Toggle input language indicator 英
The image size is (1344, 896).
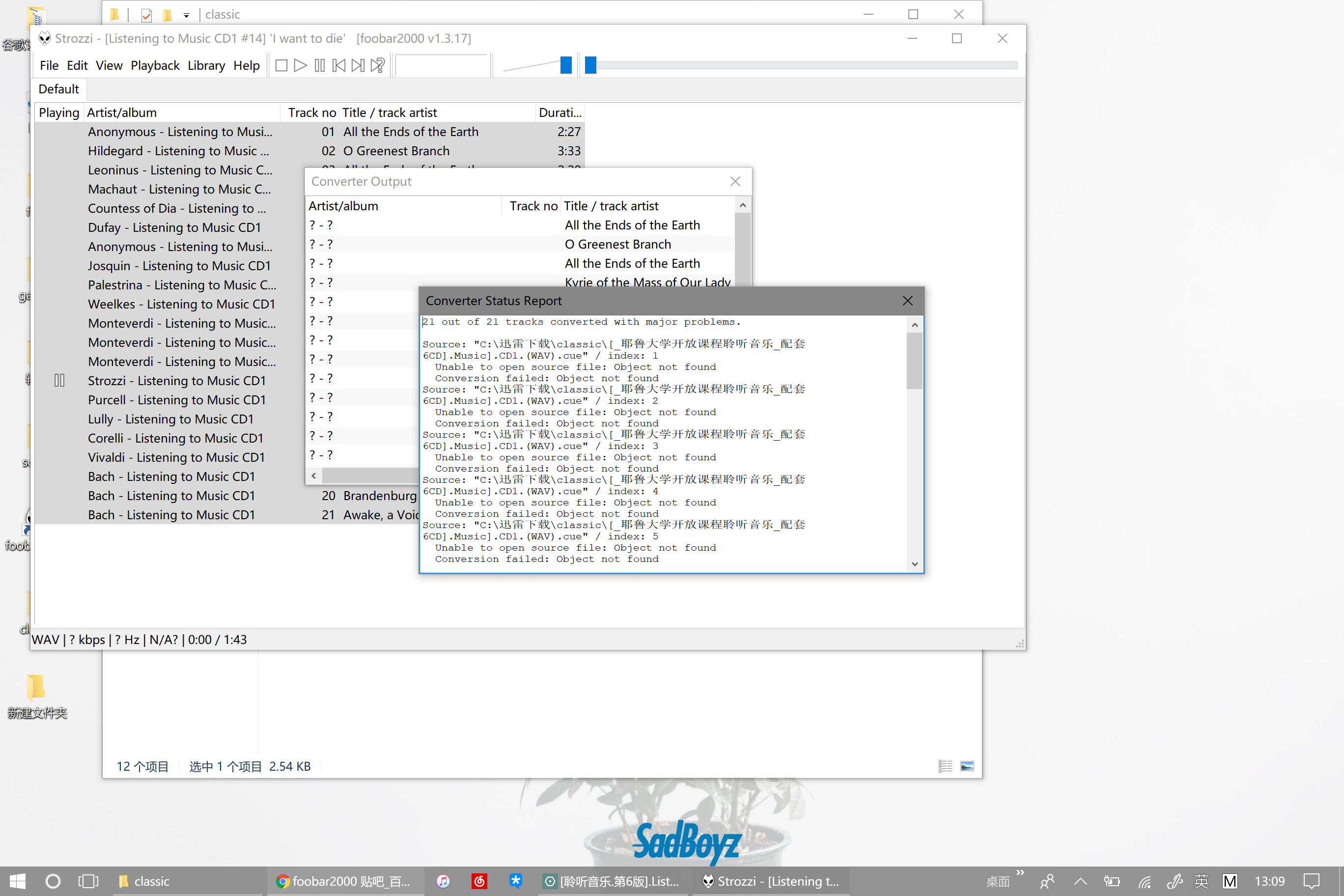pos(1201,881)
